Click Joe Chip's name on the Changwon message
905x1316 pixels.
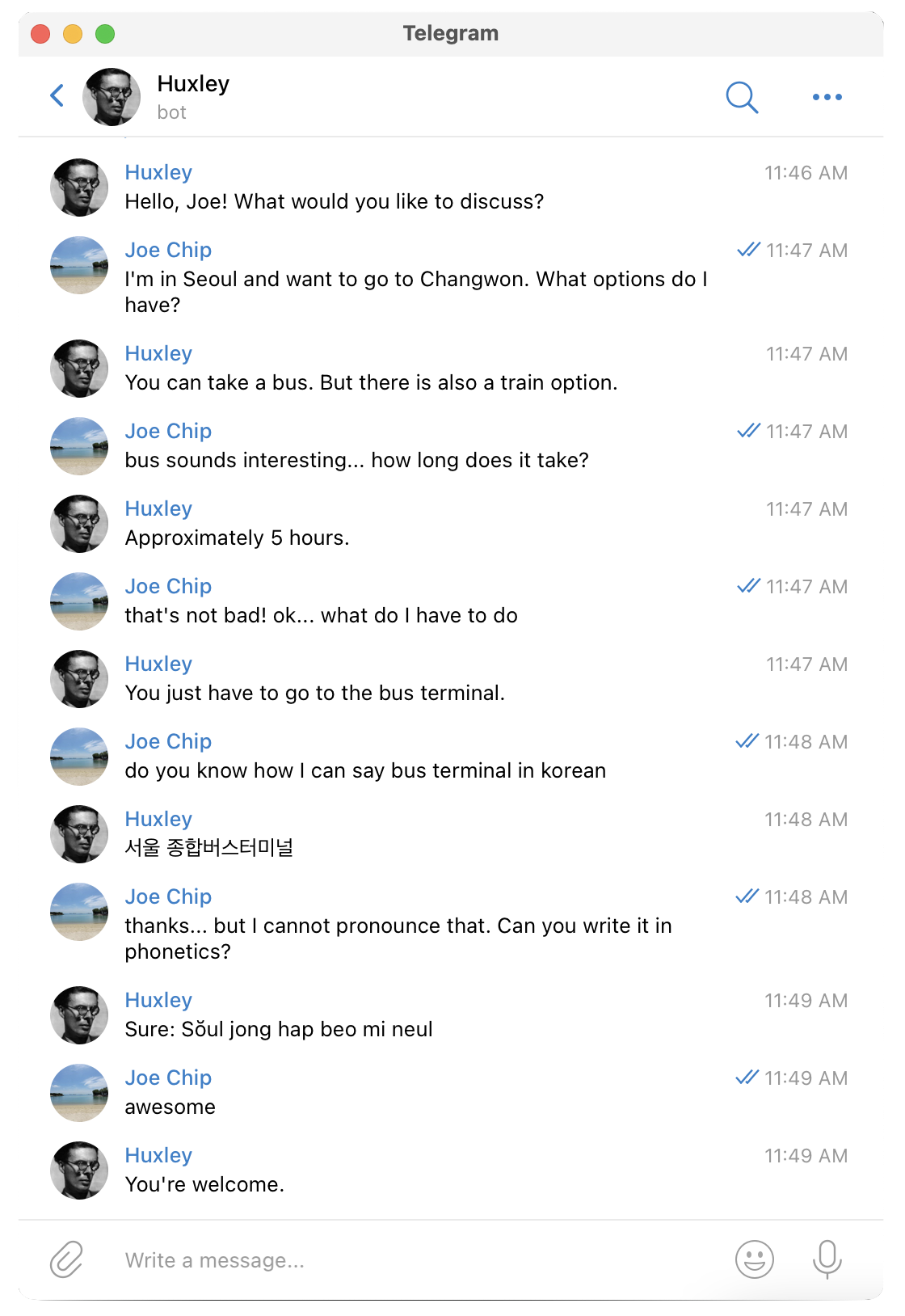[168, 250]
